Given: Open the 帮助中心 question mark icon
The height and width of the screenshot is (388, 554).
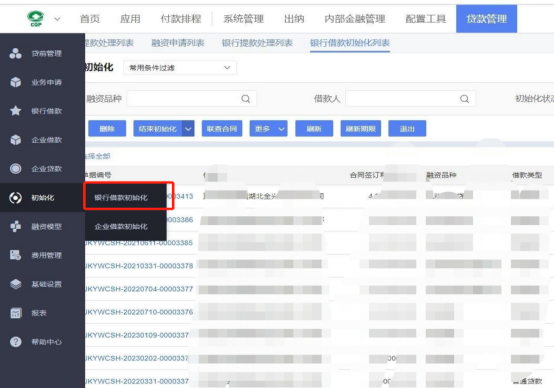Looking at the screenshot, I should point(16,342).
